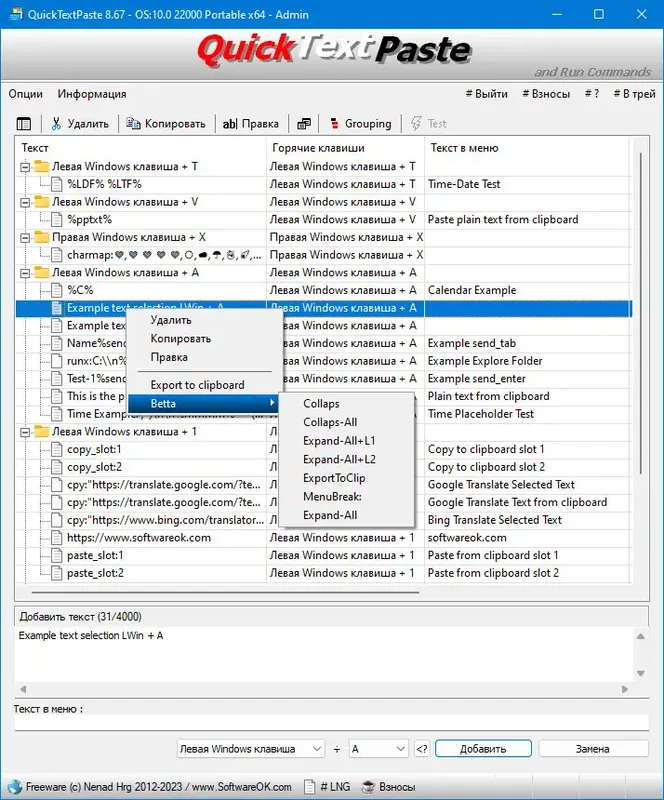
Task: Click the ab| Правка toolbar button
Action: coord(251,123)
